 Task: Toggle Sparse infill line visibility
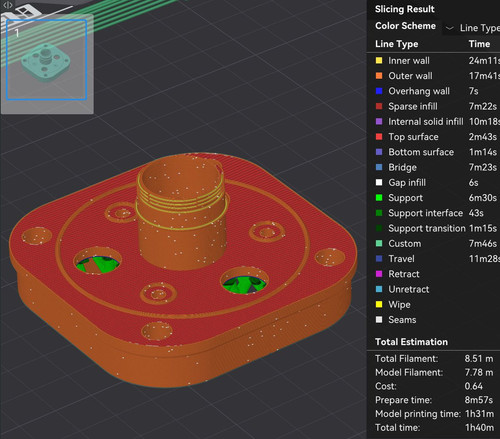point(413,106)
